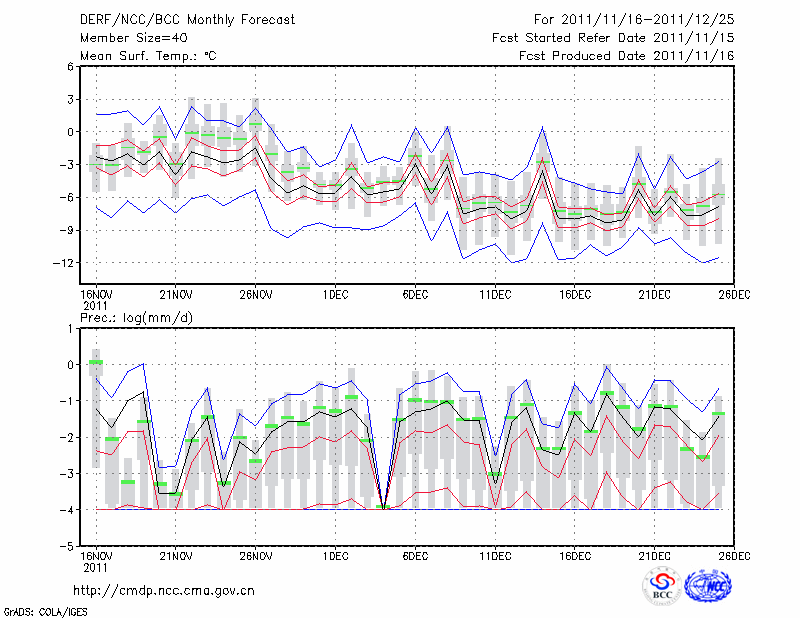
Task: Click the Fcst Started Refer Date text
Action: click(614, 38)
